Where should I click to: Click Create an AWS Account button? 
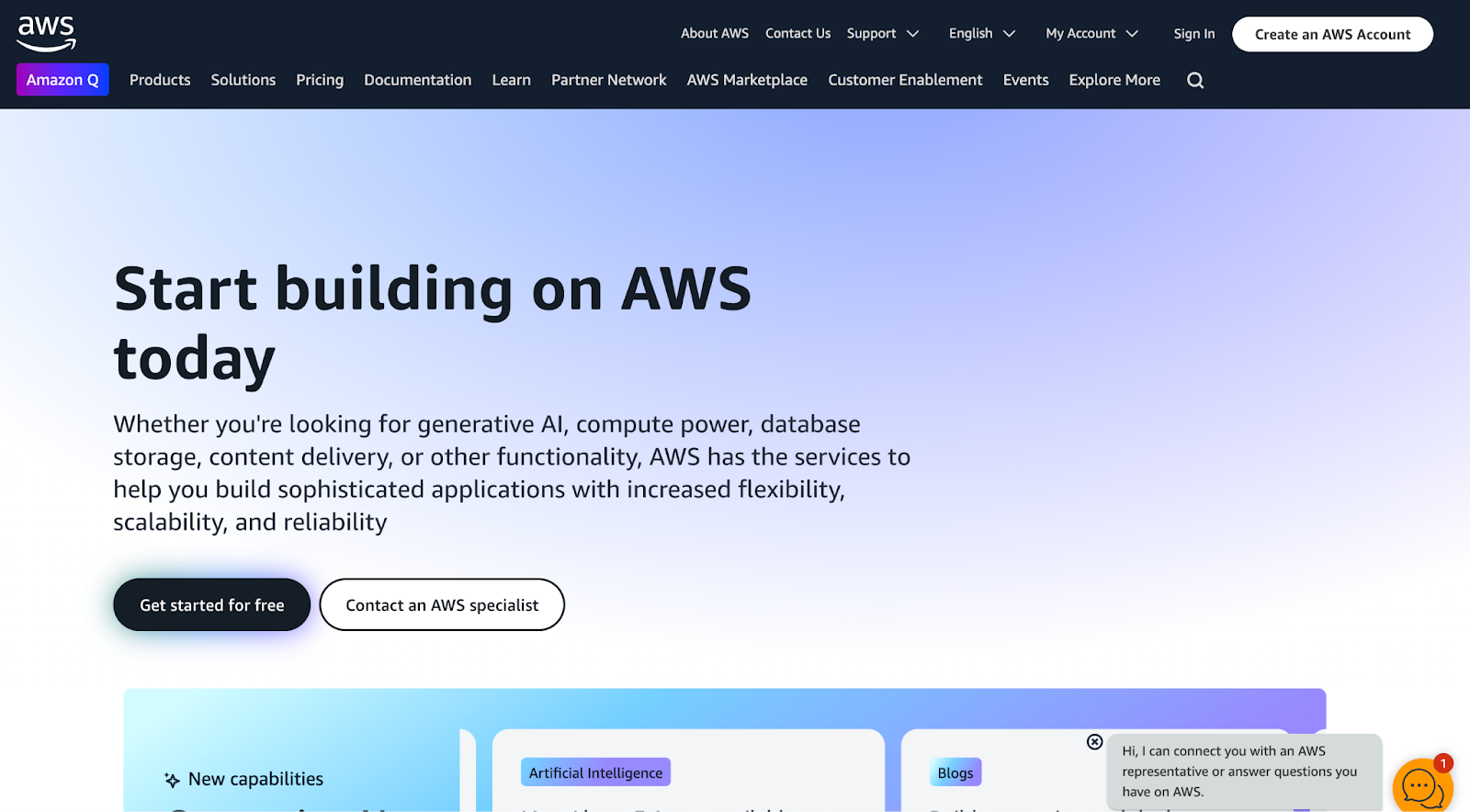[1332, 34]
